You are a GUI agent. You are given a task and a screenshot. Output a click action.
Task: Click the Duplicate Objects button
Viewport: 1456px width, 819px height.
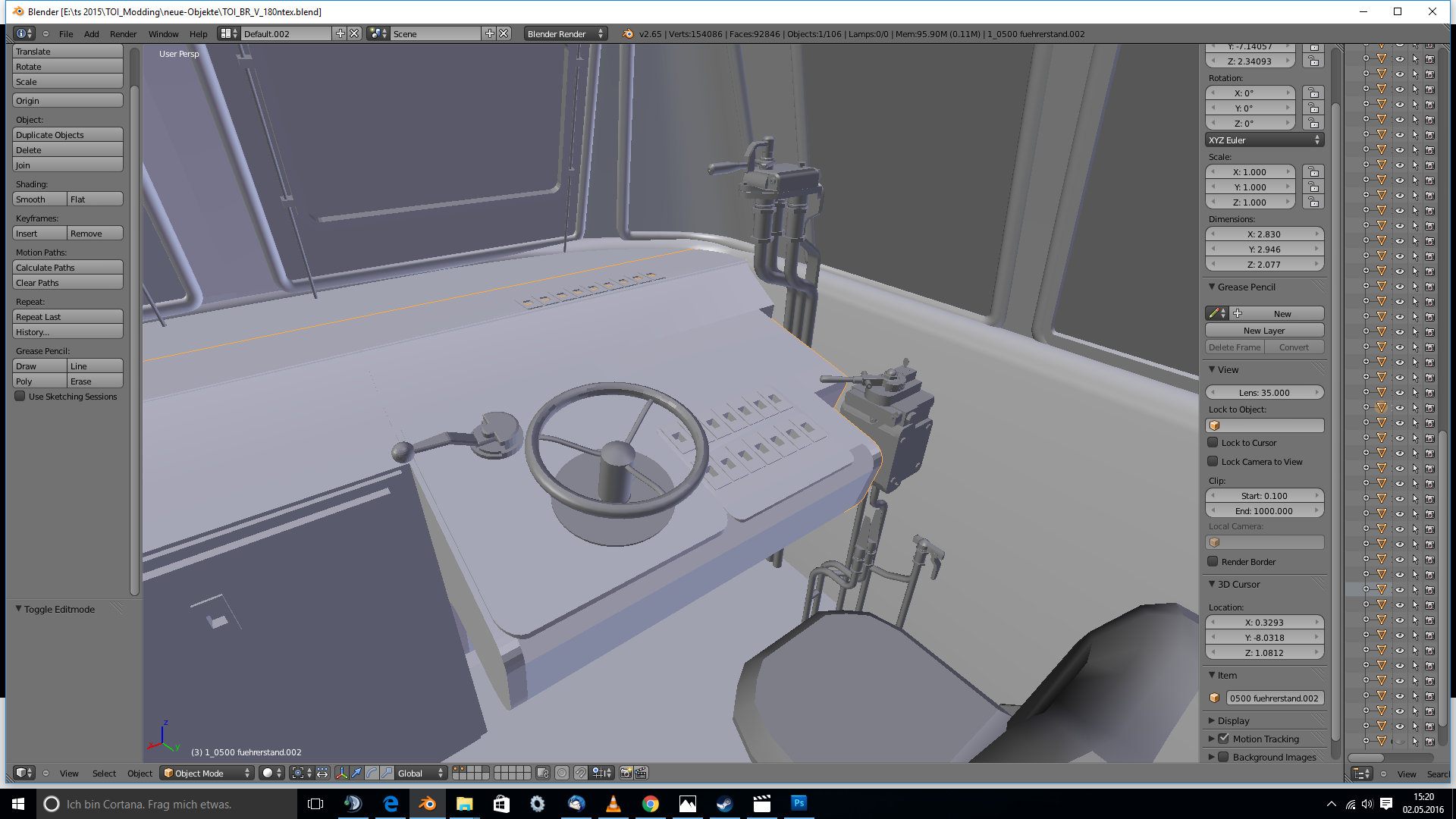point(67,135)
